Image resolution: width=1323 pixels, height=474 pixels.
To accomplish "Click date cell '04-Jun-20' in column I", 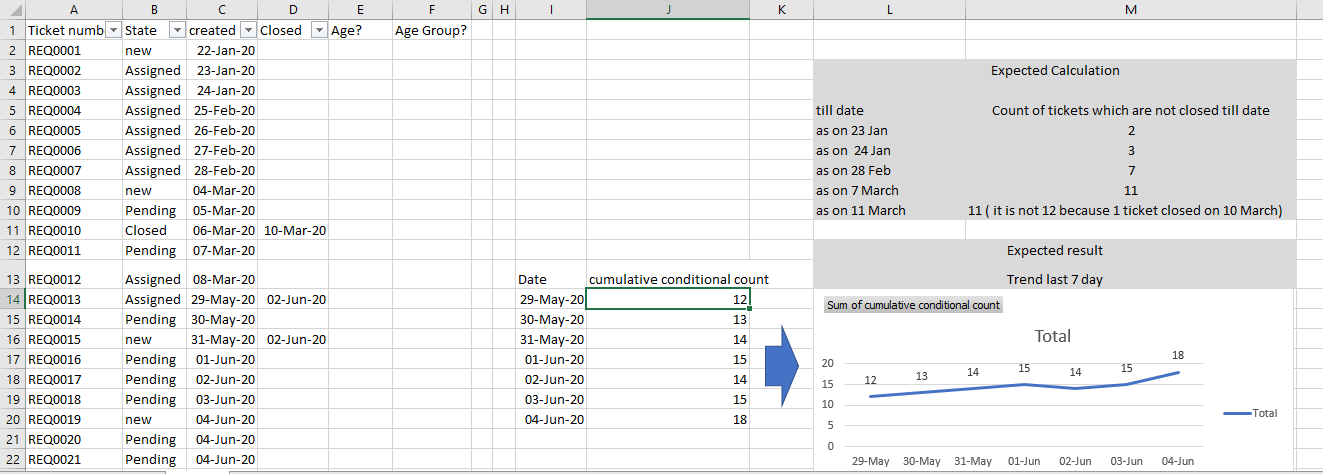I will click(x=551, y=419).
